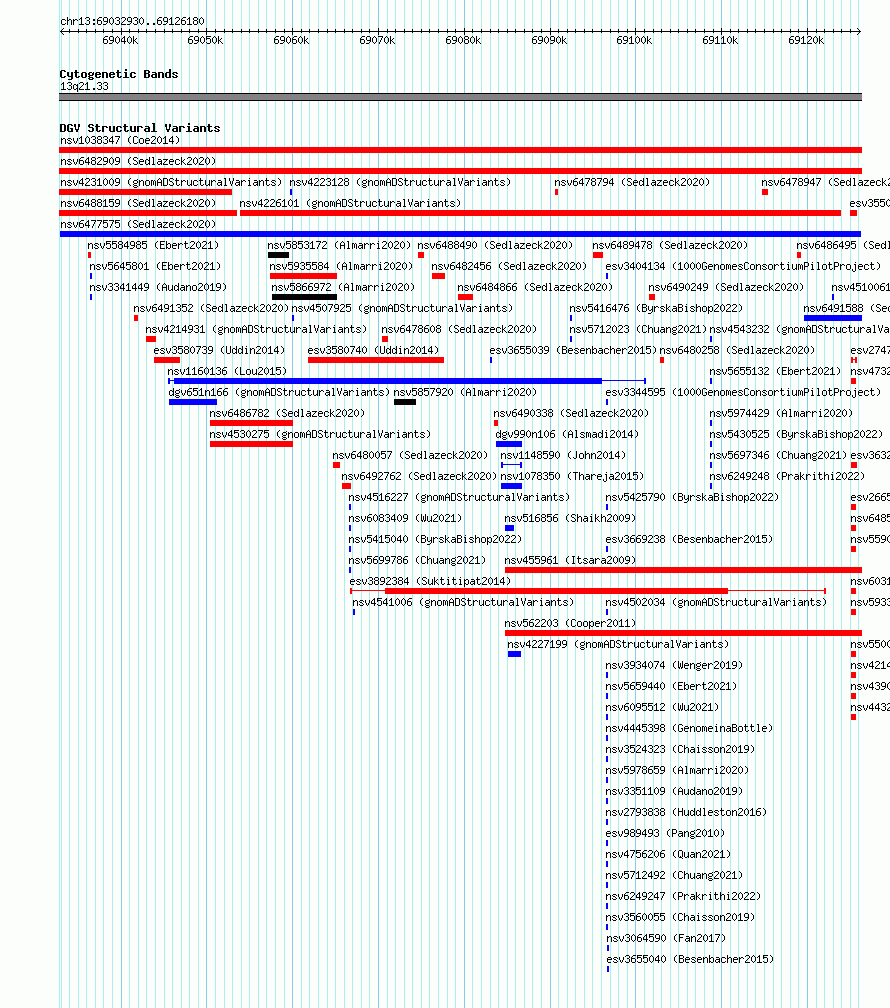
Task: Open nsv5416476 (ByrskaBishop2022) entry
Action: 656,309
